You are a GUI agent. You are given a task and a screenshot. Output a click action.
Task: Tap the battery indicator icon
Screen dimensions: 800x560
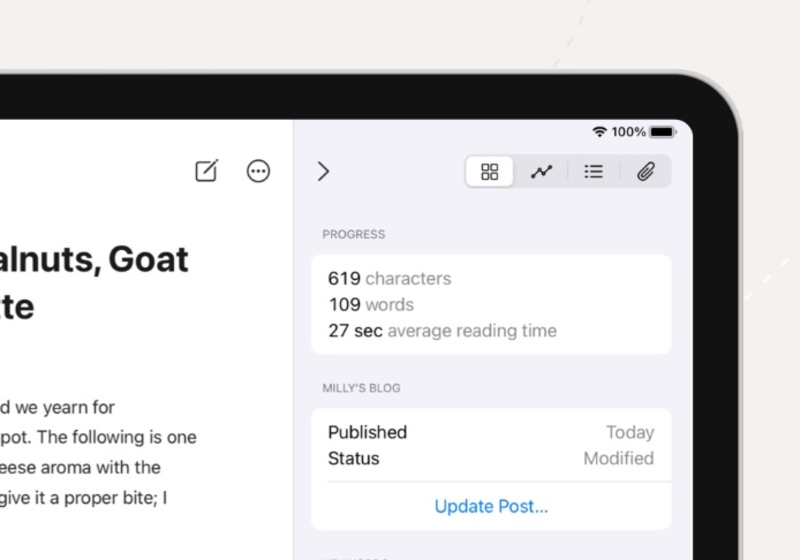click(663, 132)
